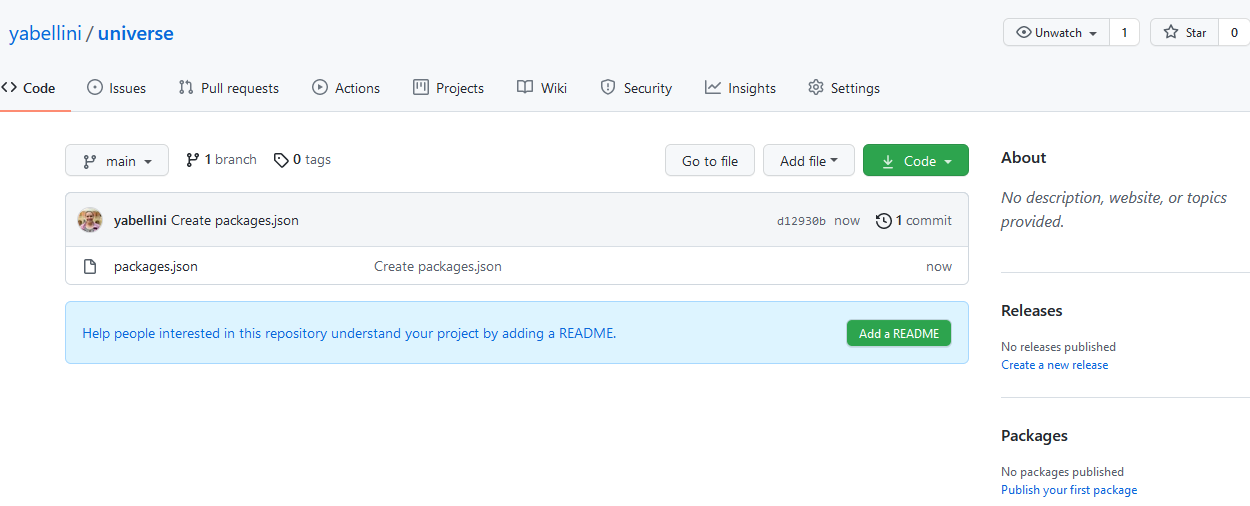This screenshot has height=506, width=1250.
Task: Switch to the Issues tab
Action: (116, 88)
